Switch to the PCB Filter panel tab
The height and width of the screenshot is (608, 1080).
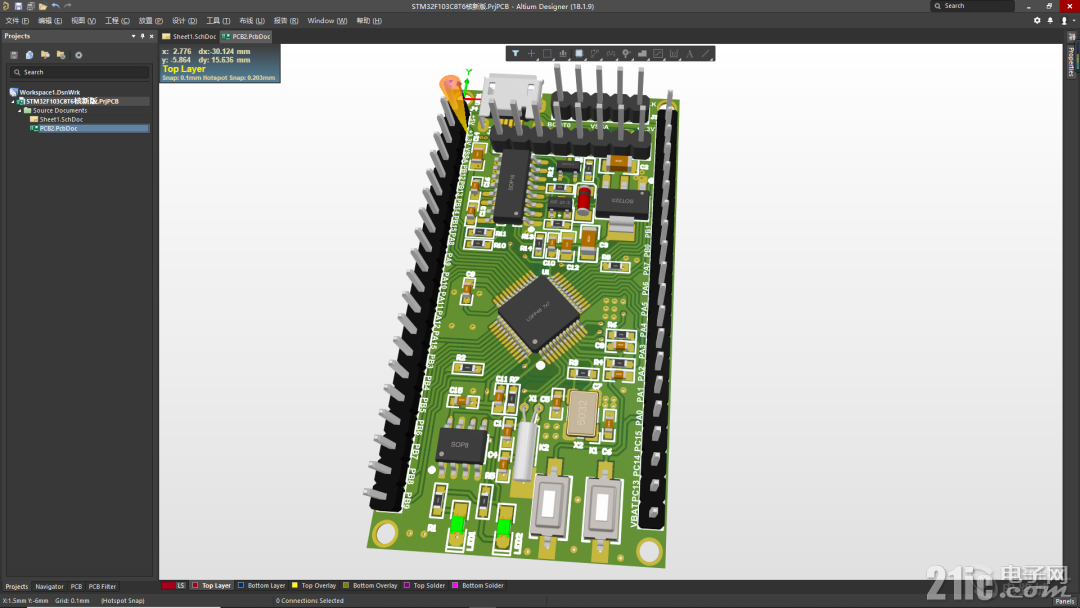tap(103, 587)
